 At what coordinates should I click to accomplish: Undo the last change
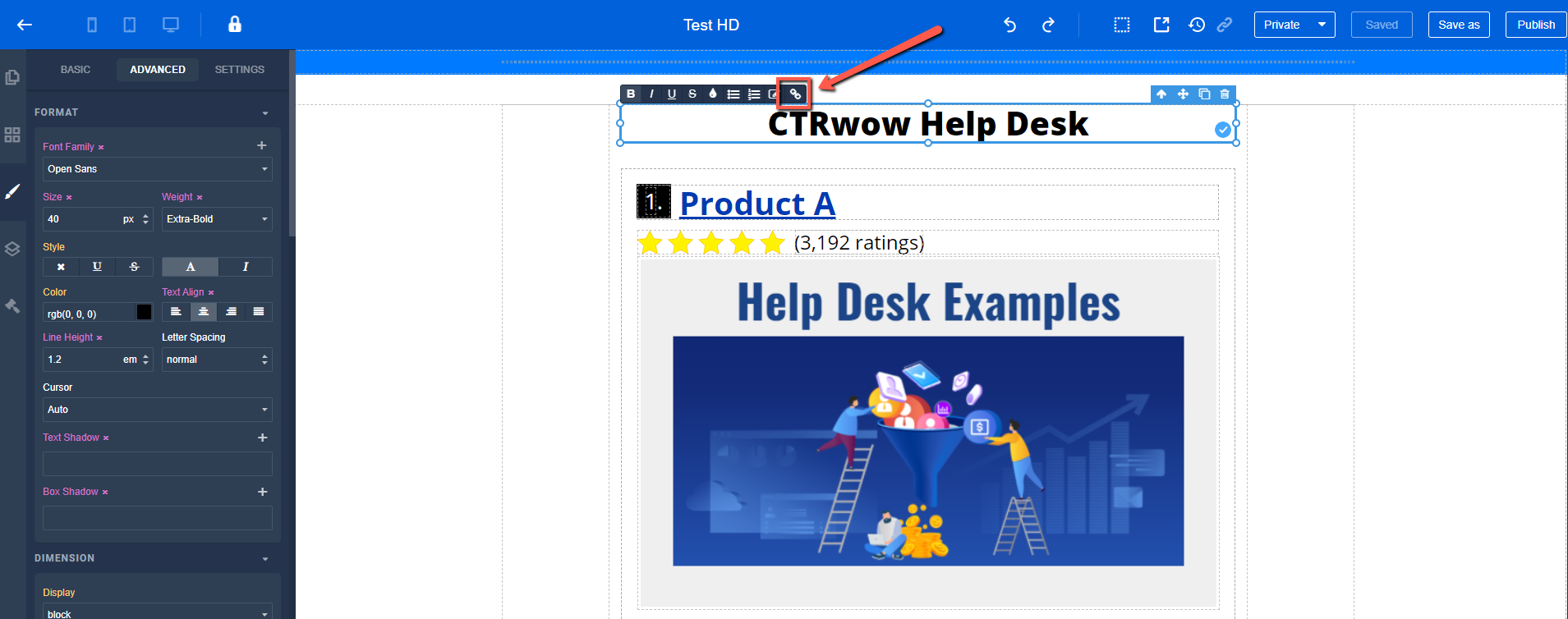click(x=1010, y=25)
